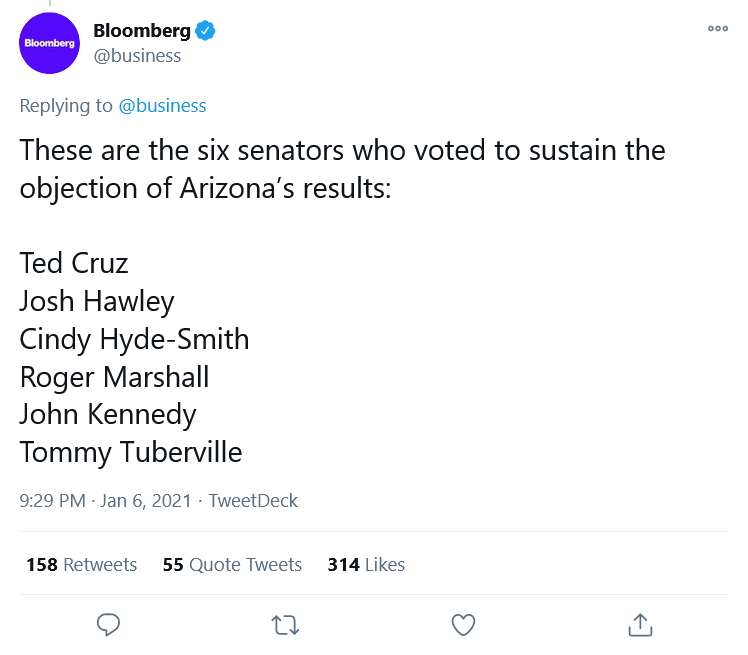Open the TweetDeck source label
748x655 pixels.
tap(253, 501)
